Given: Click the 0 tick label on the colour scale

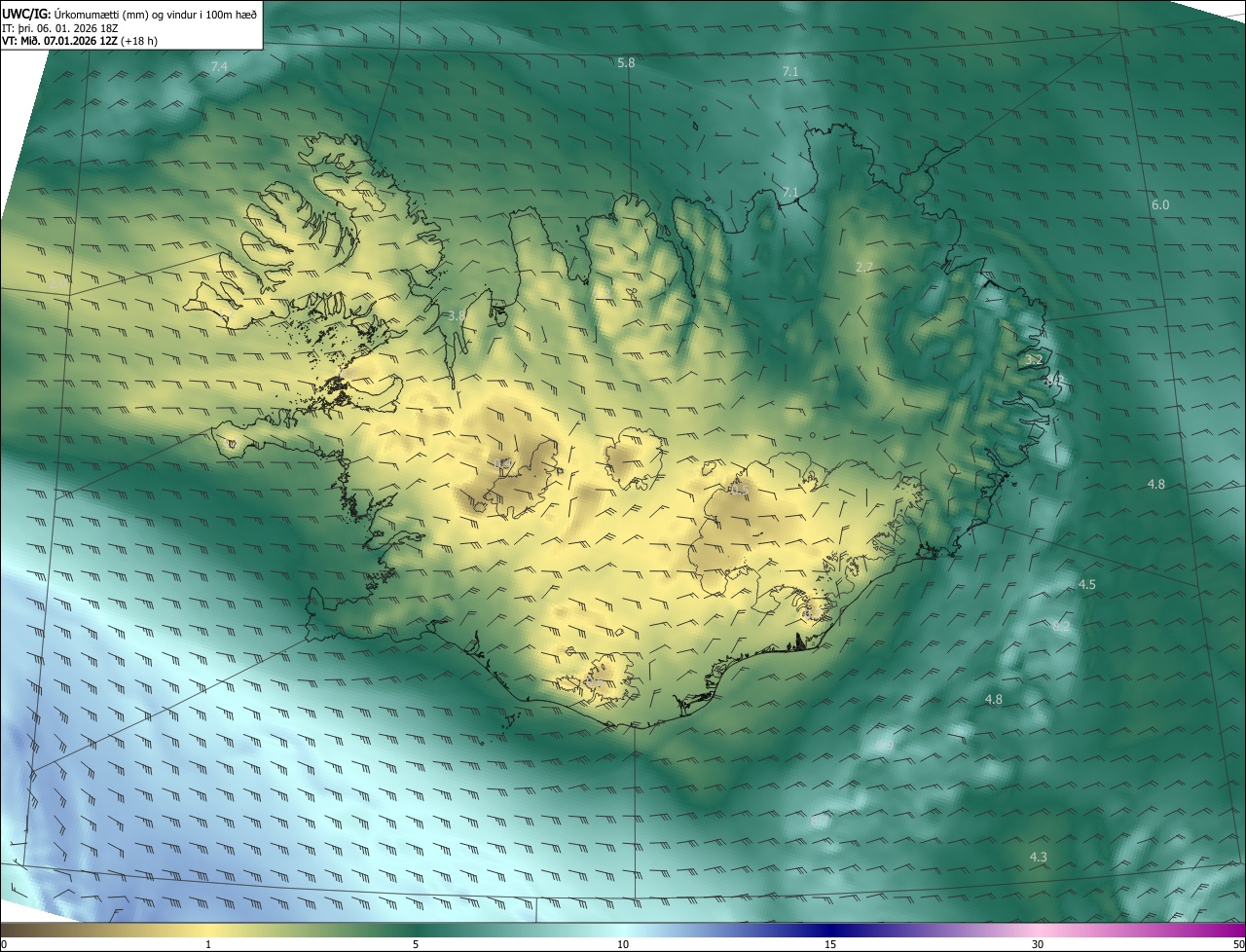Looking at the screenshot, I should (x=3, y=945).
